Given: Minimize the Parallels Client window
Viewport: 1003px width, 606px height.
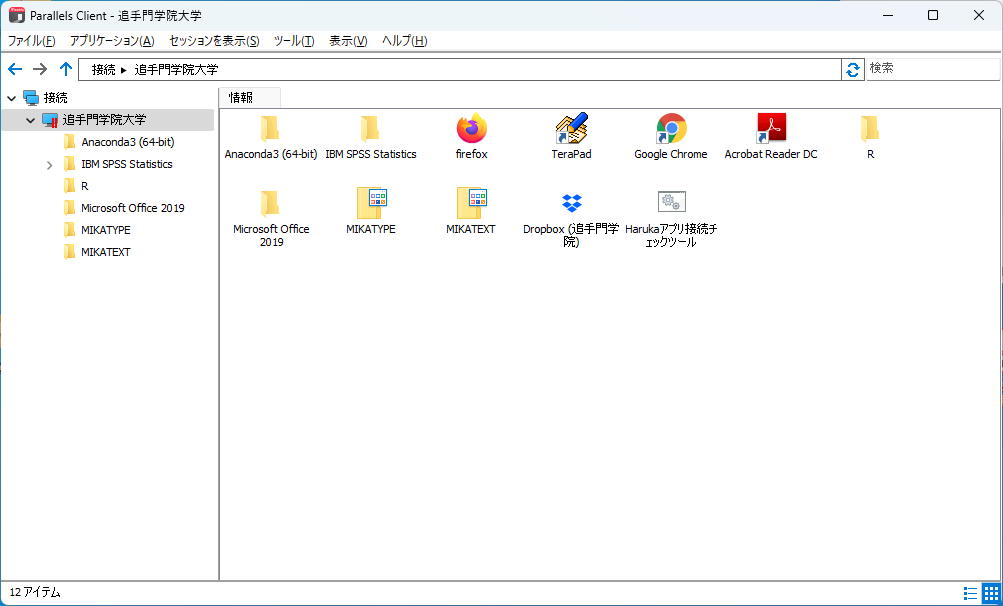Looking at the screenshot, I should click(888, 15).
